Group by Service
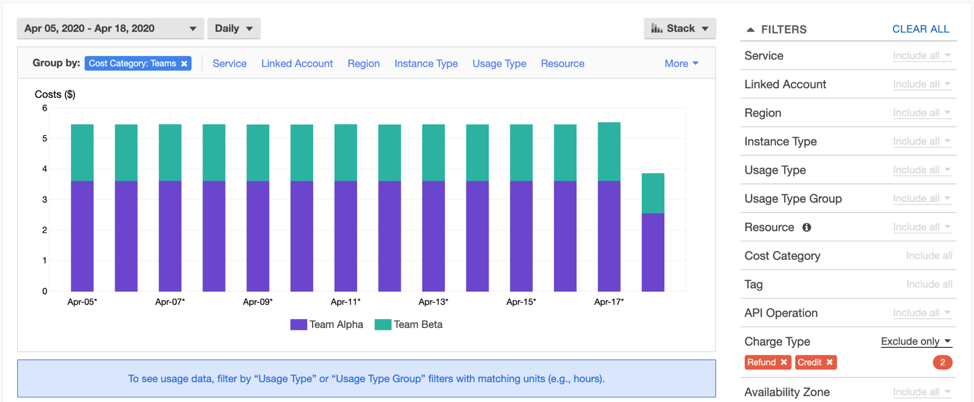The width and height of the screenshot is (974, 402). click(x=229, y=63)
